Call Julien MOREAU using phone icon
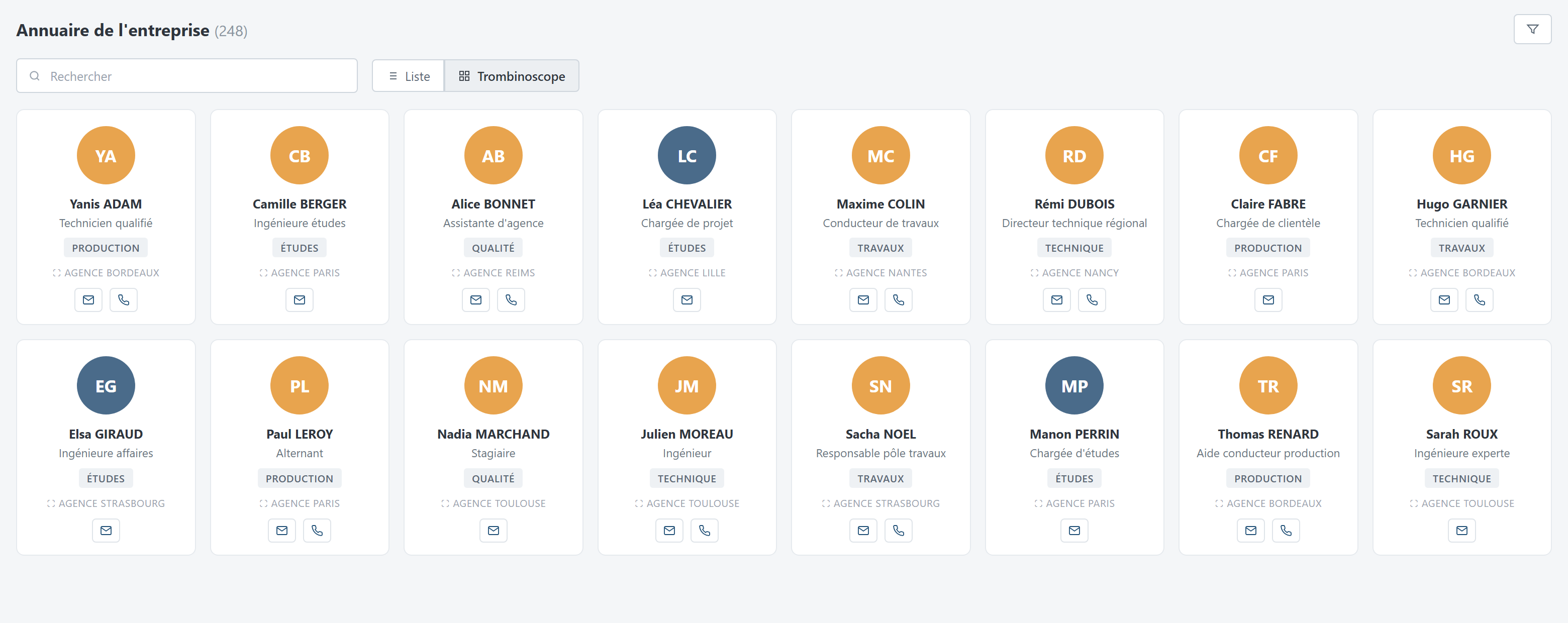This screenshot has height=623, width=1568. coord(705,531)
